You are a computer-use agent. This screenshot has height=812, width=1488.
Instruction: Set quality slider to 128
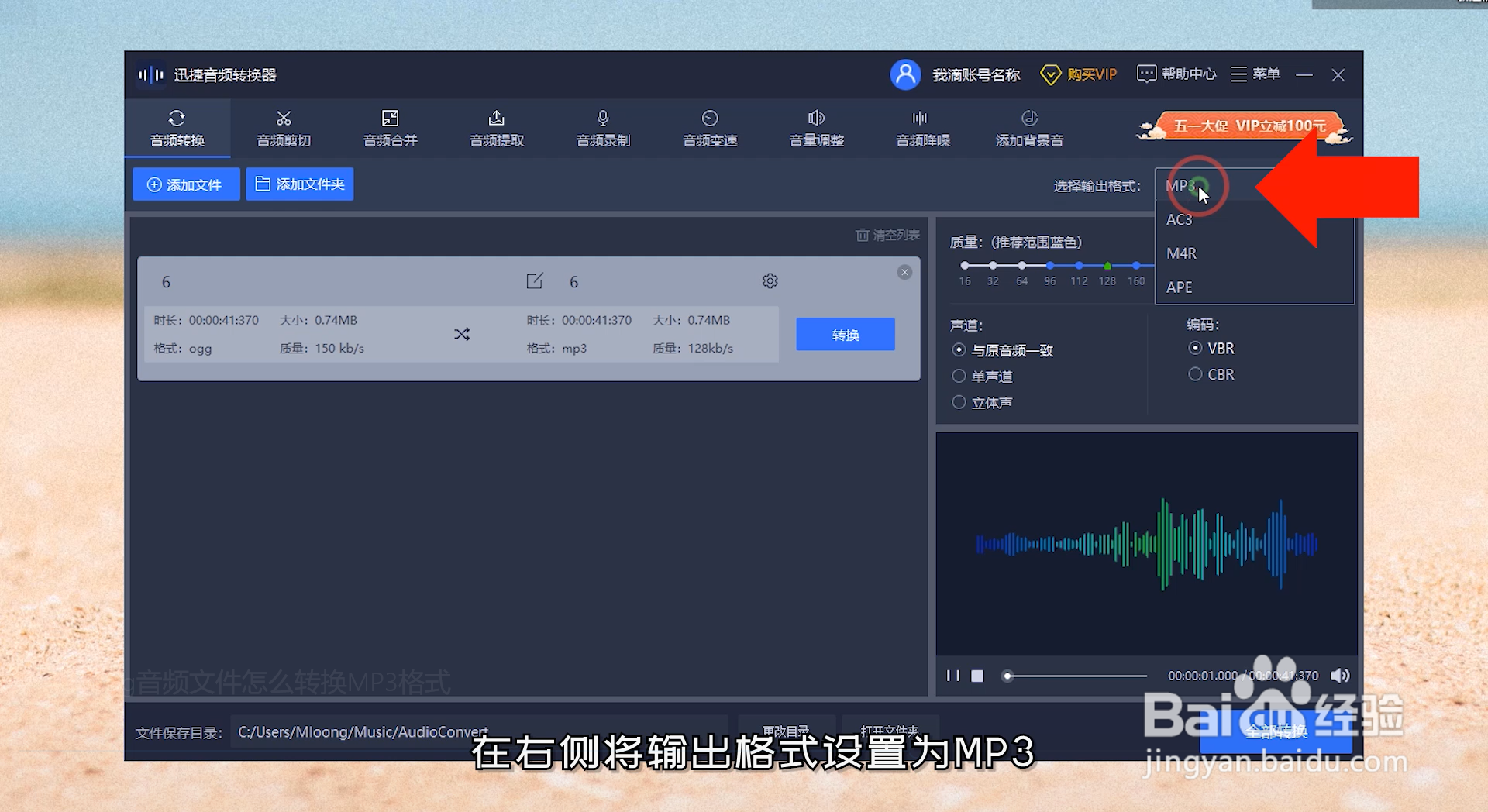click(1107, 265)
